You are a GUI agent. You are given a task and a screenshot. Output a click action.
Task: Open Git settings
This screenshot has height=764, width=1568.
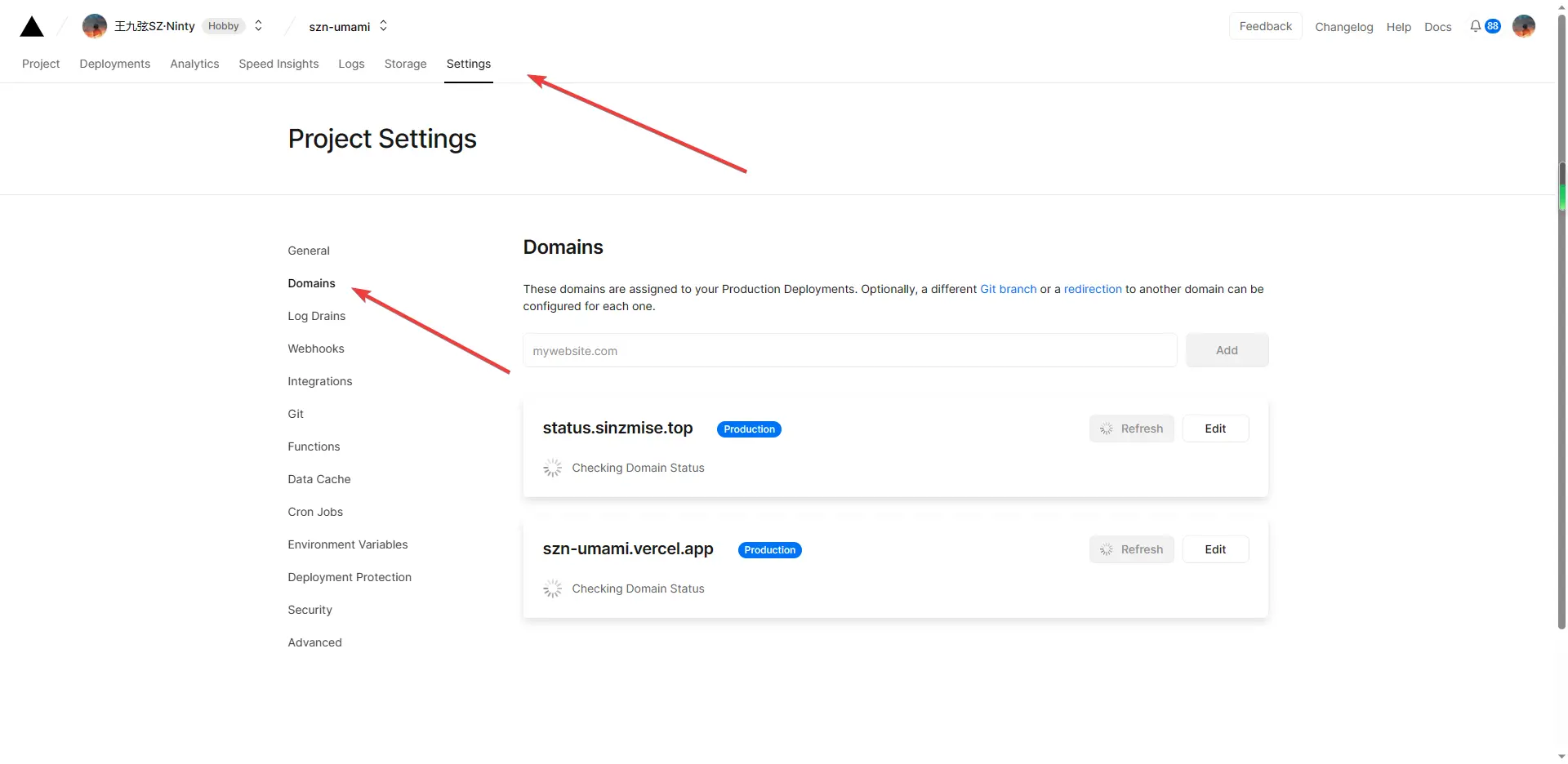tap(296, 414)
